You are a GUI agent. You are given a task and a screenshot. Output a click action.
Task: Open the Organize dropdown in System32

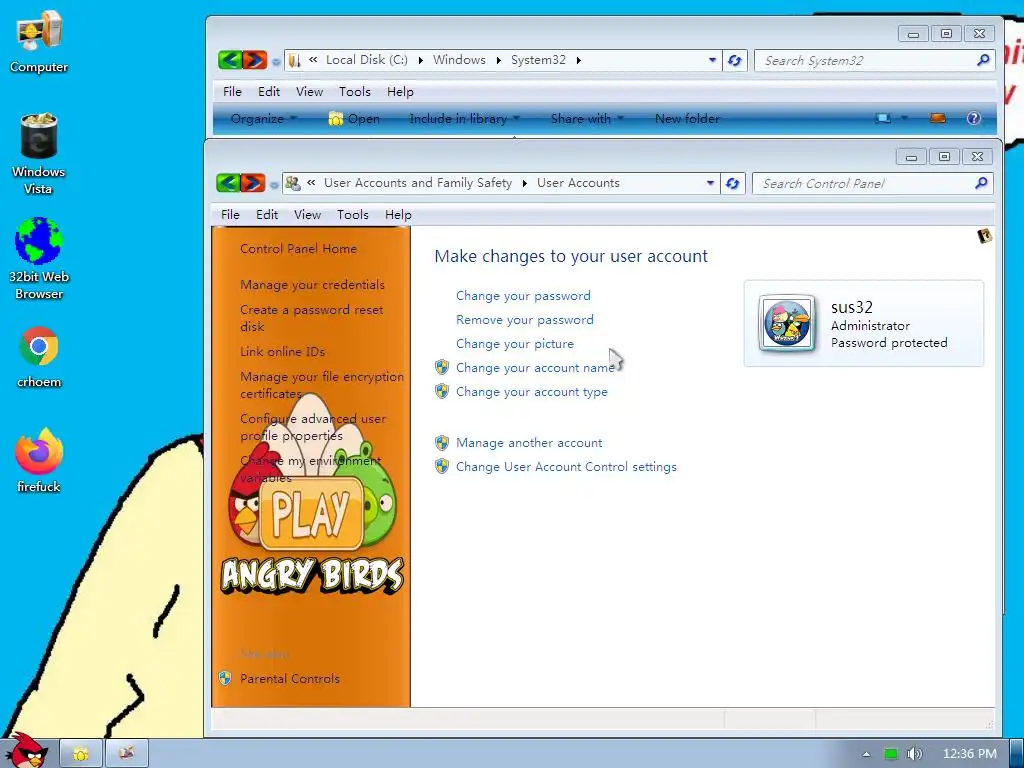264,118
